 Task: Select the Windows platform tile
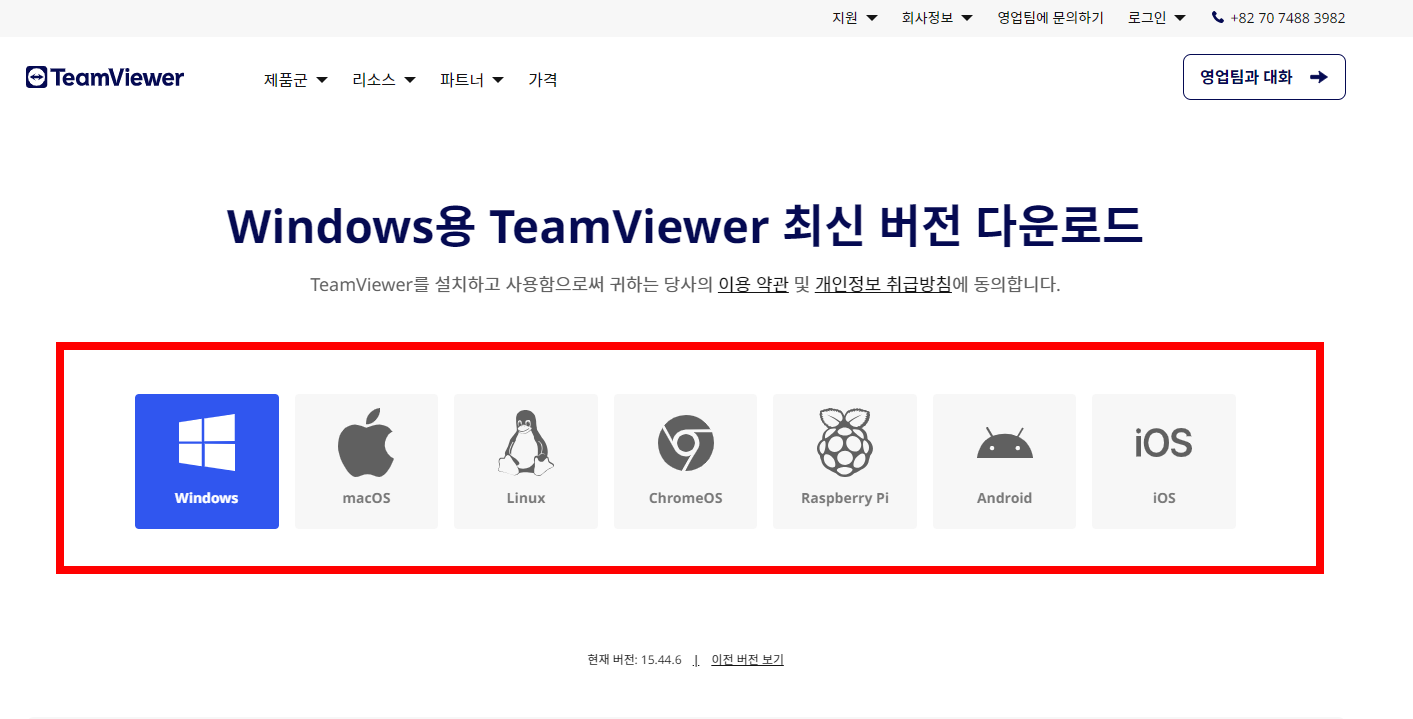point(207,461)
